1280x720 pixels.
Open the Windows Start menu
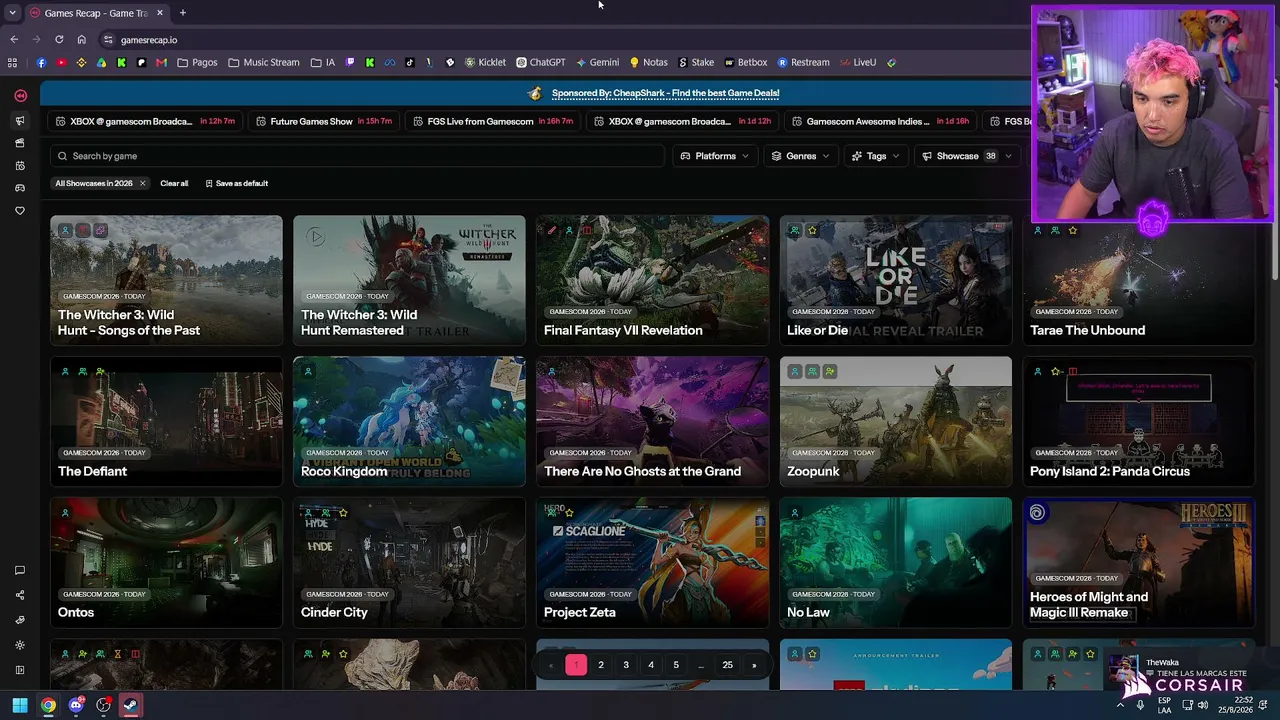coord(20,705)
